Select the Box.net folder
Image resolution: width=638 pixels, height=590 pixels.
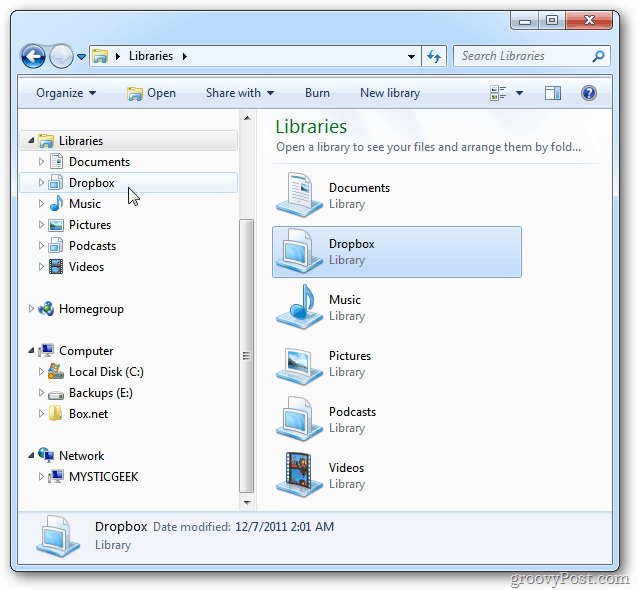88,414
